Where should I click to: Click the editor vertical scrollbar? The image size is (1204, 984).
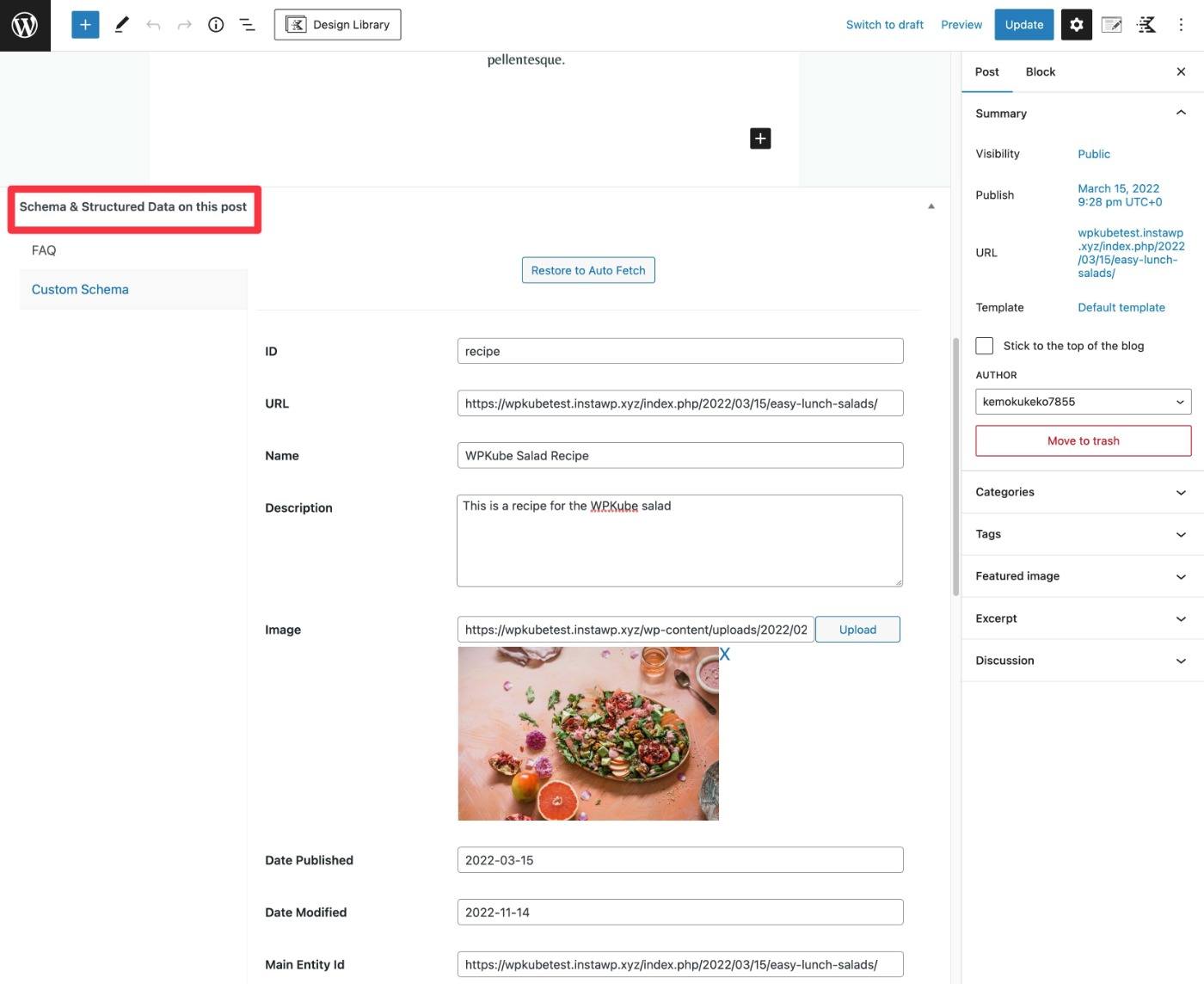955,466
